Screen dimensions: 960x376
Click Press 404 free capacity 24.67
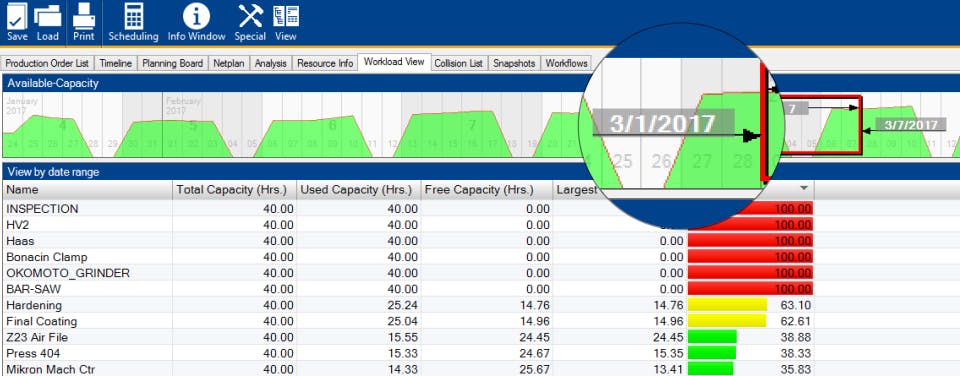[x=534, y=353]
